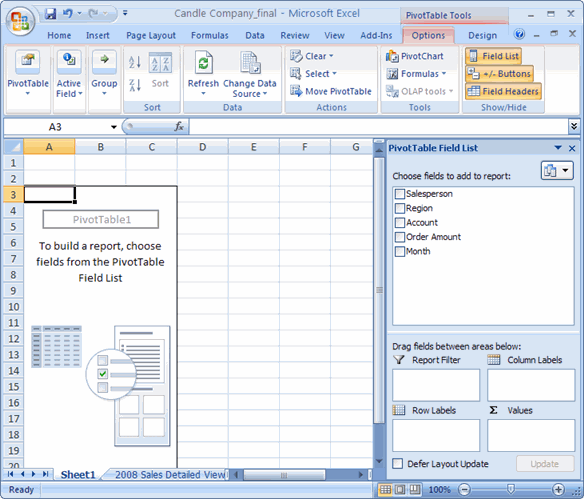
Task: Open Field List pane options arrow
Action: (x=558, y=148)
